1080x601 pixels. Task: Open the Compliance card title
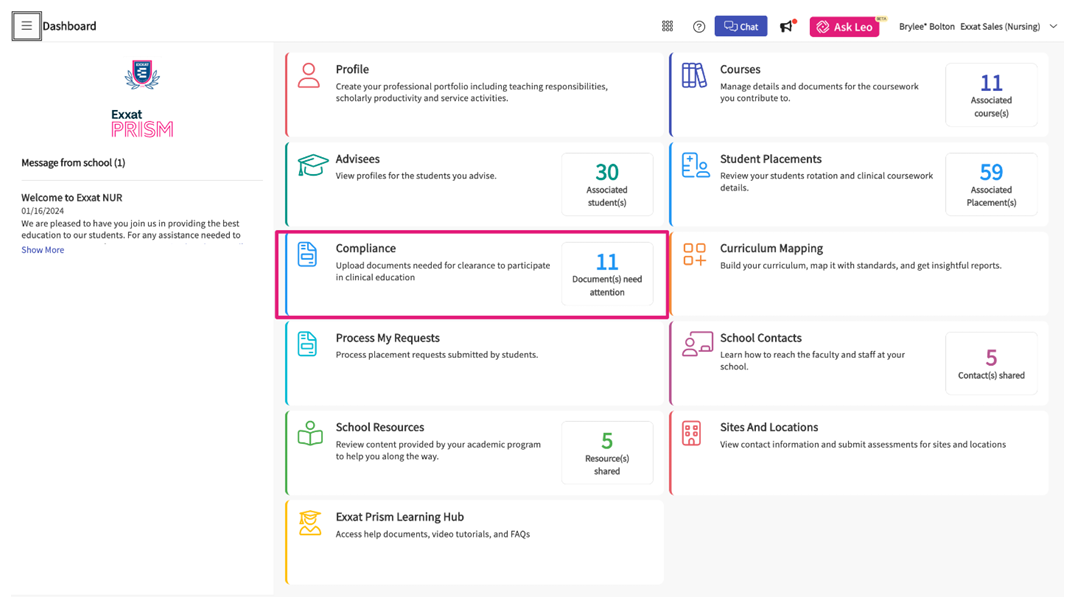(366, 249)
